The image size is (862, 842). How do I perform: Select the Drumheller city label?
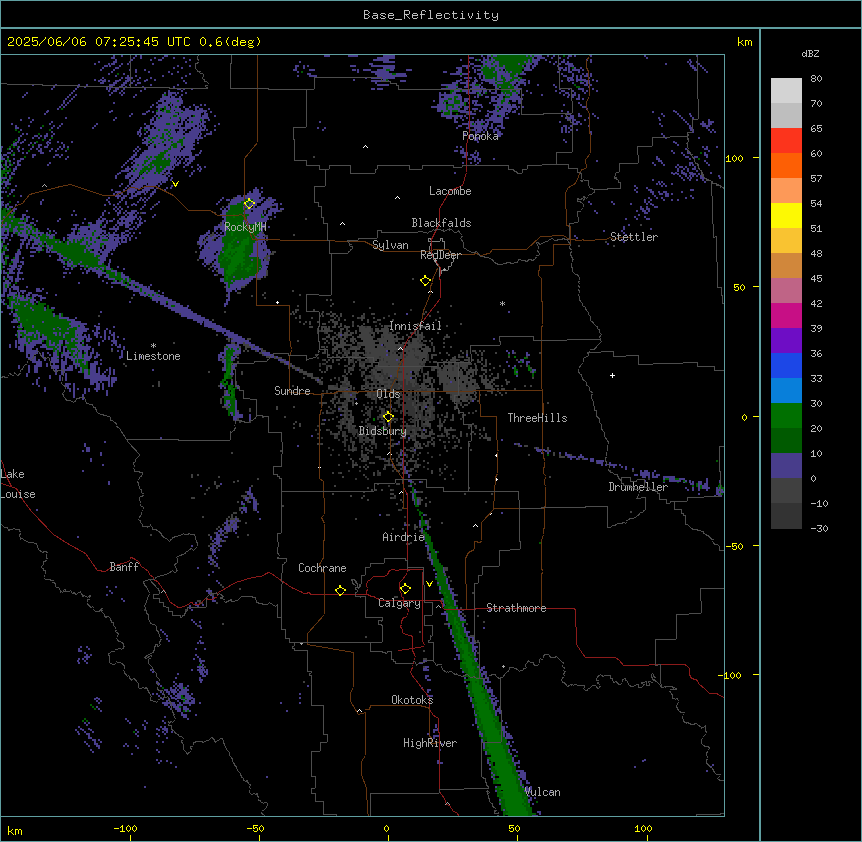click(x=638, y=487)
